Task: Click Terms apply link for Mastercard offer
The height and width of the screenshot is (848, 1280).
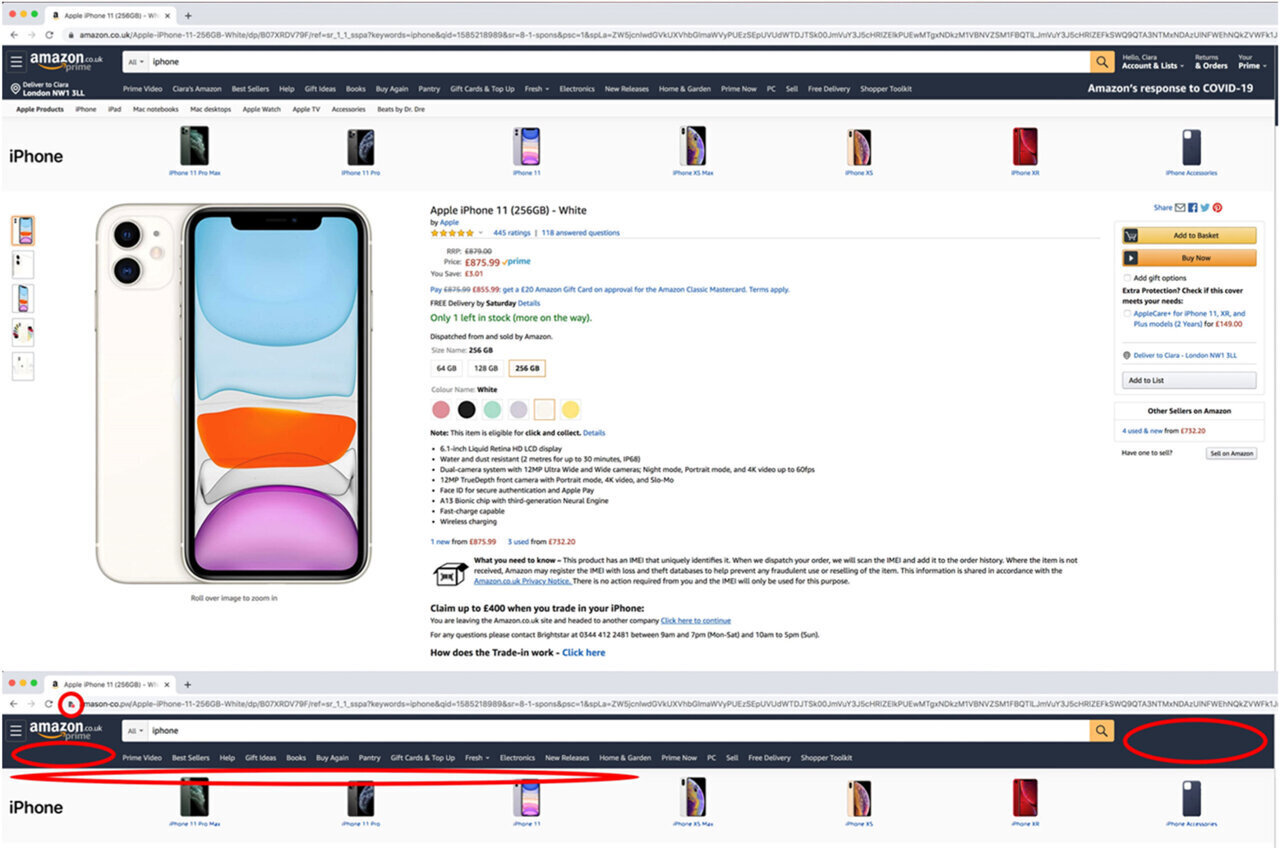Action: [769, 289]
